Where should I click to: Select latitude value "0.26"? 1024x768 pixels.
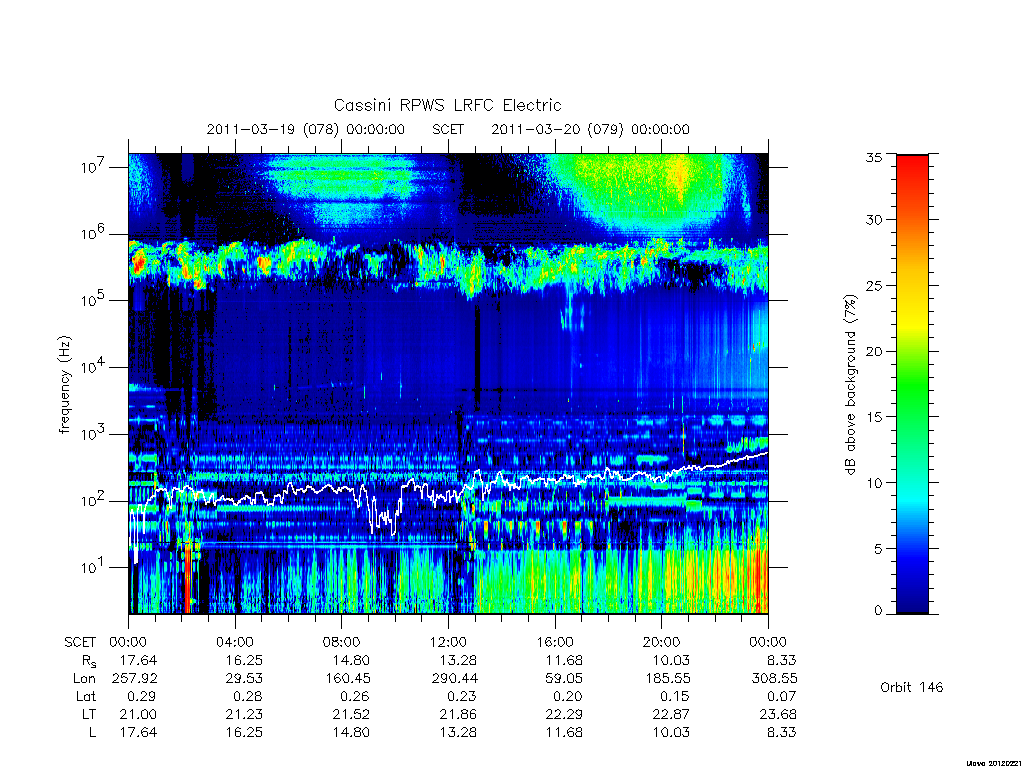coord(355,696)
